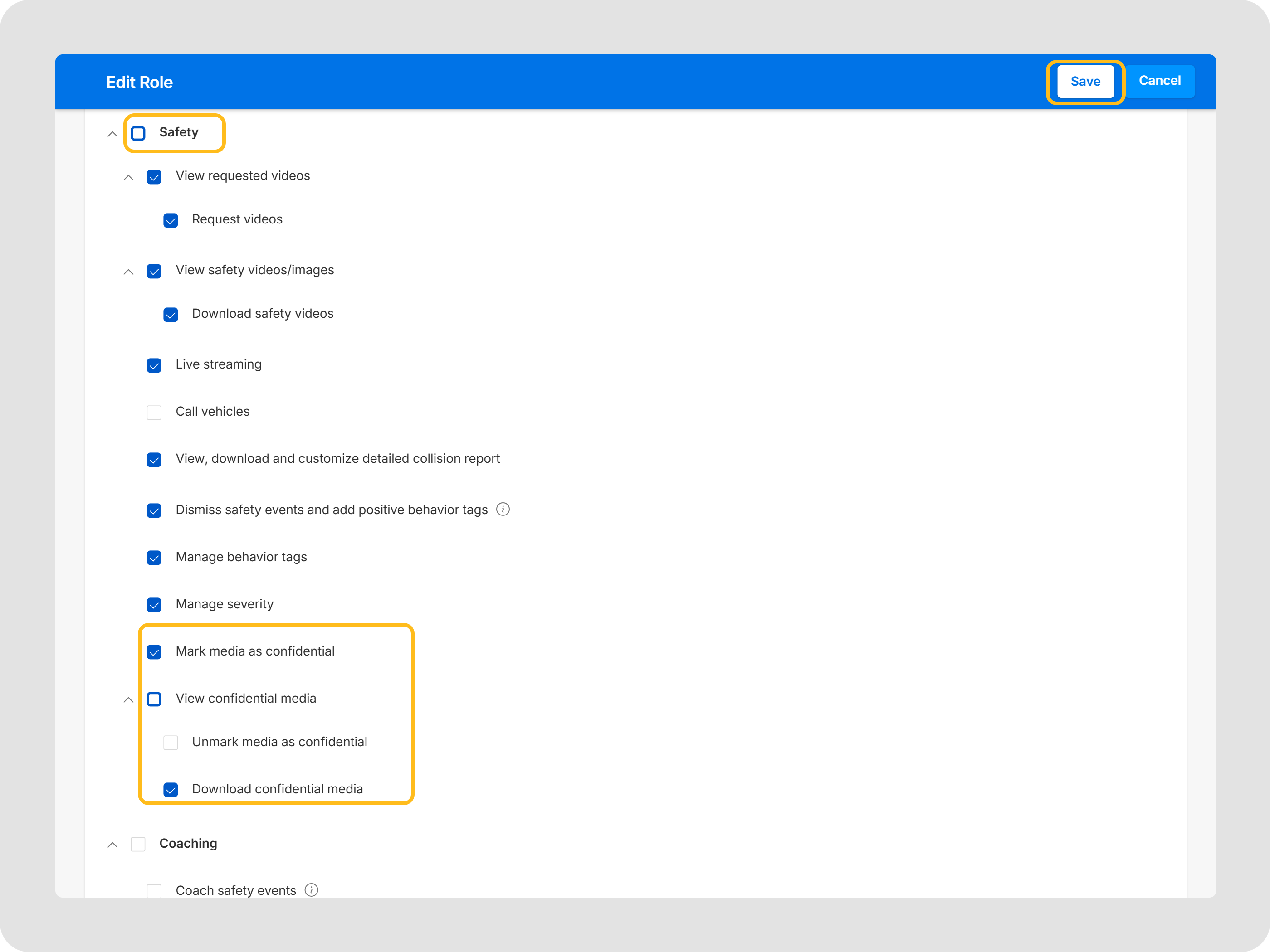Click the Cancel button
The image size is (1270, 952).
(x=1160, y=81)
